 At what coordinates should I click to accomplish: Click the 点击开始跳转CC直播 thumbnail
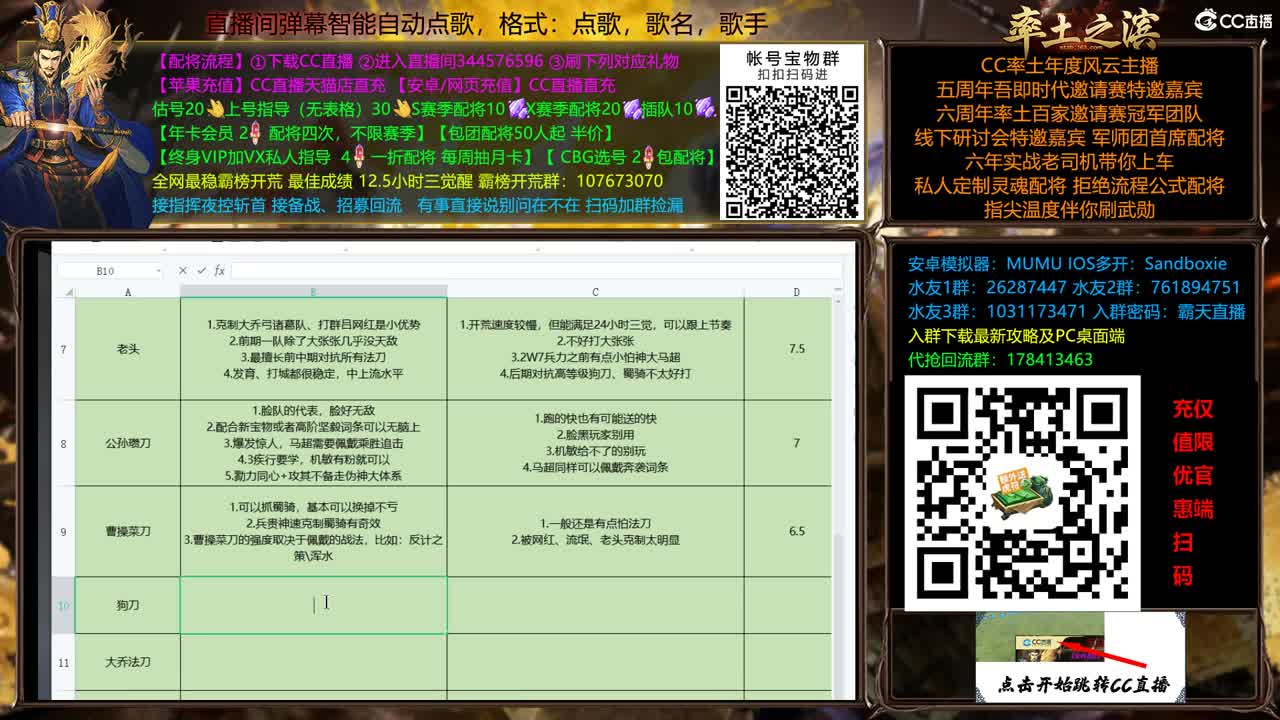coord(1080,656)
